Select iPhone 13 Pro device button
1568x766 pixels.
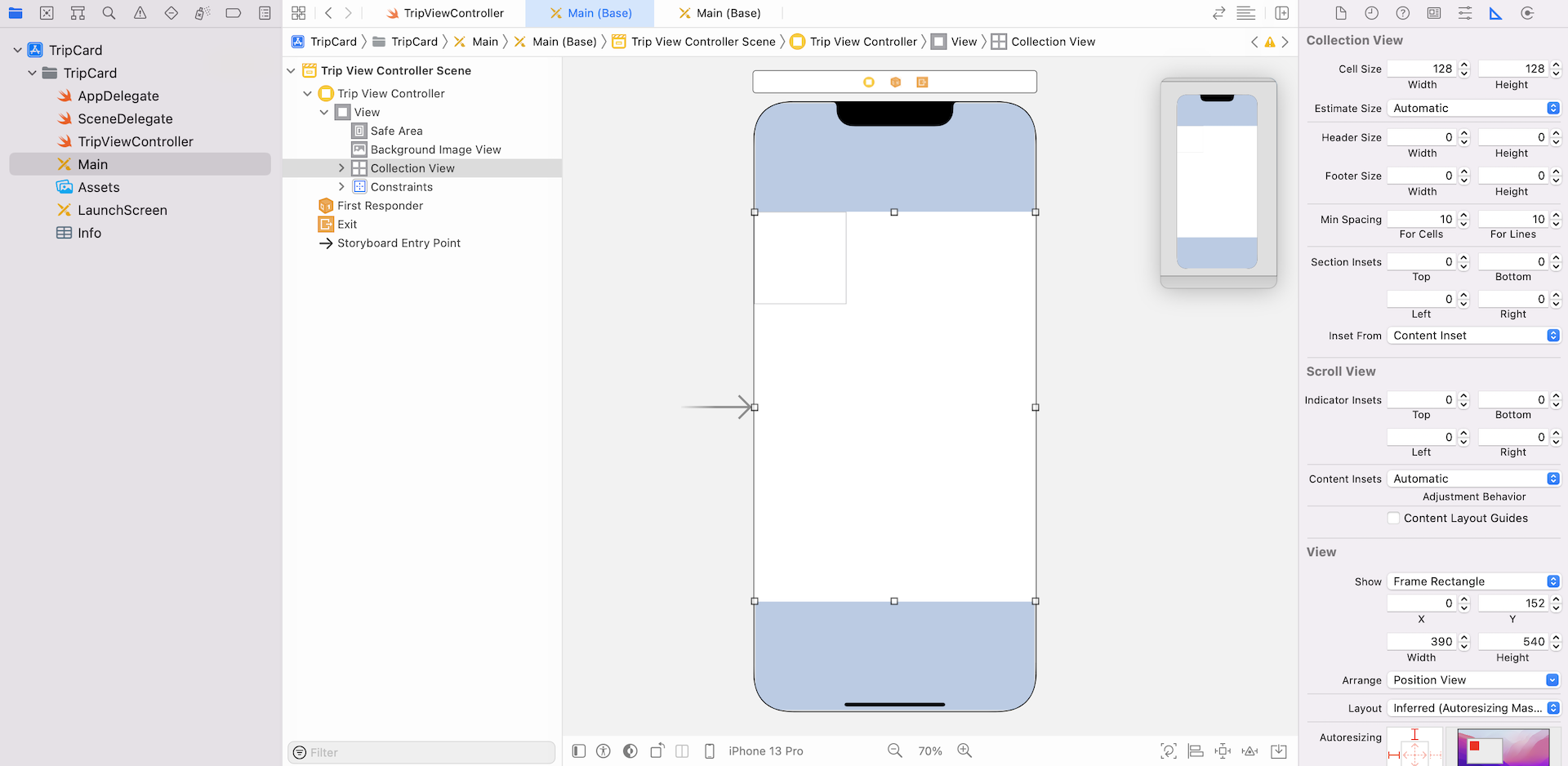(x=765, y=750)
